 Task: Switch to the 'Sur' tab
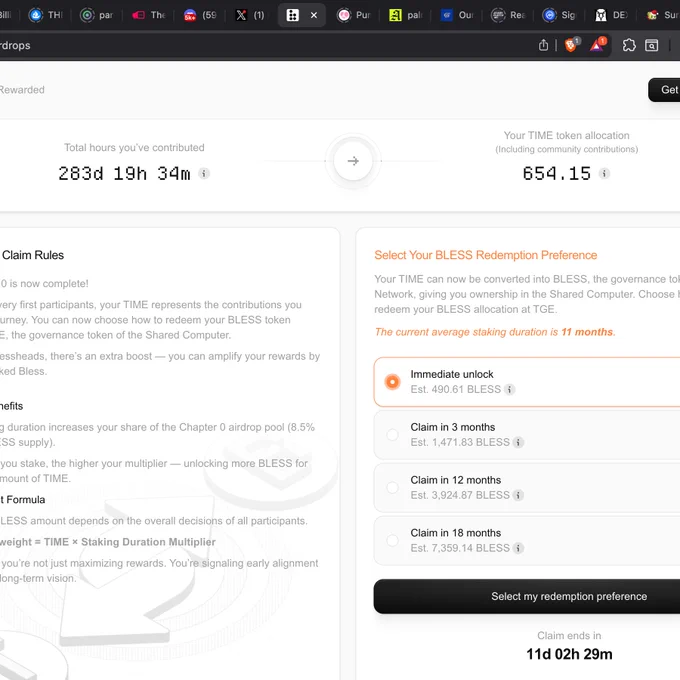click(662, 15)
